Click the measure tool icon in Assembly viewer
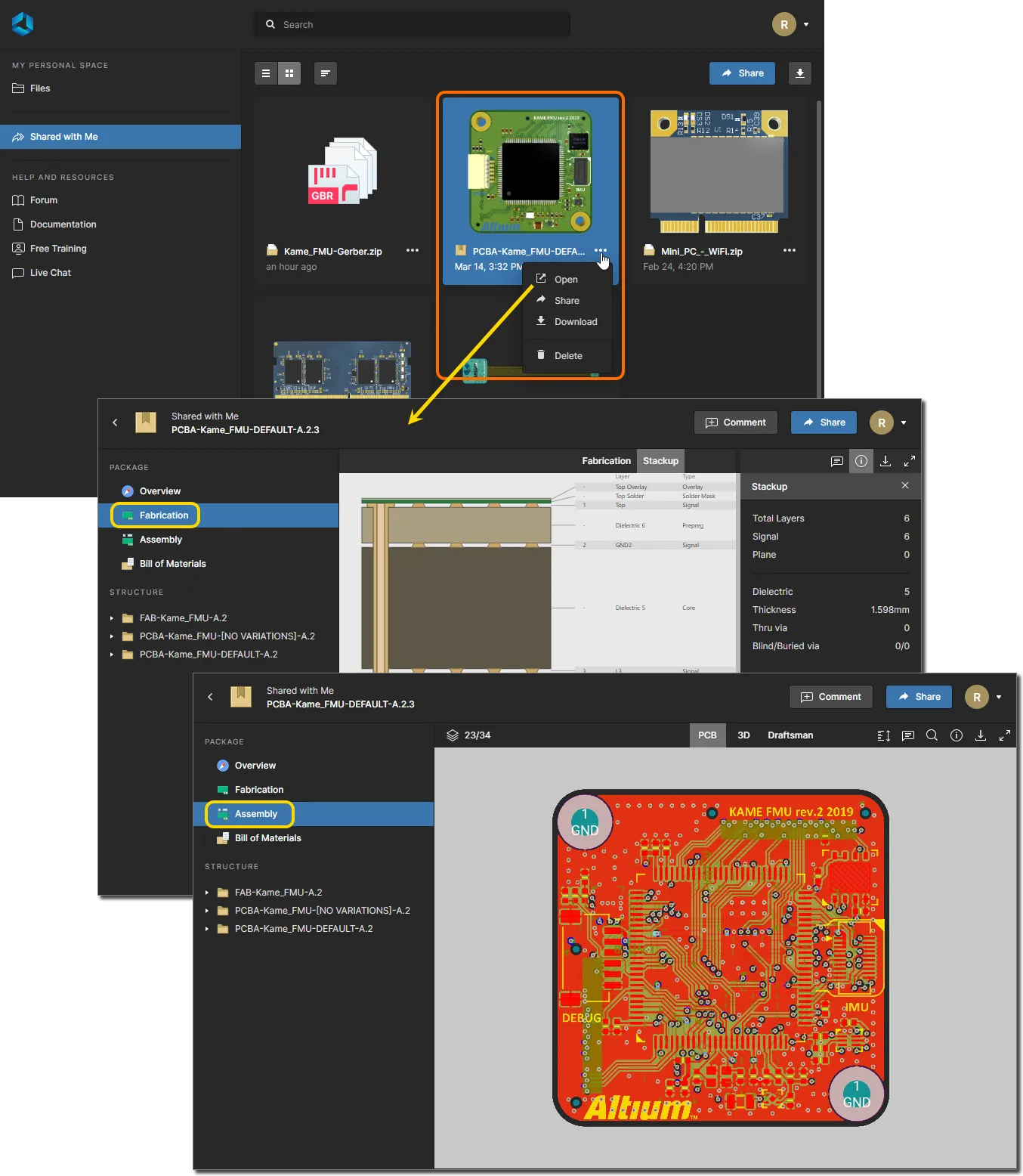The height and width of the screenshot is (1176, 1023). [x=884, y=735]
